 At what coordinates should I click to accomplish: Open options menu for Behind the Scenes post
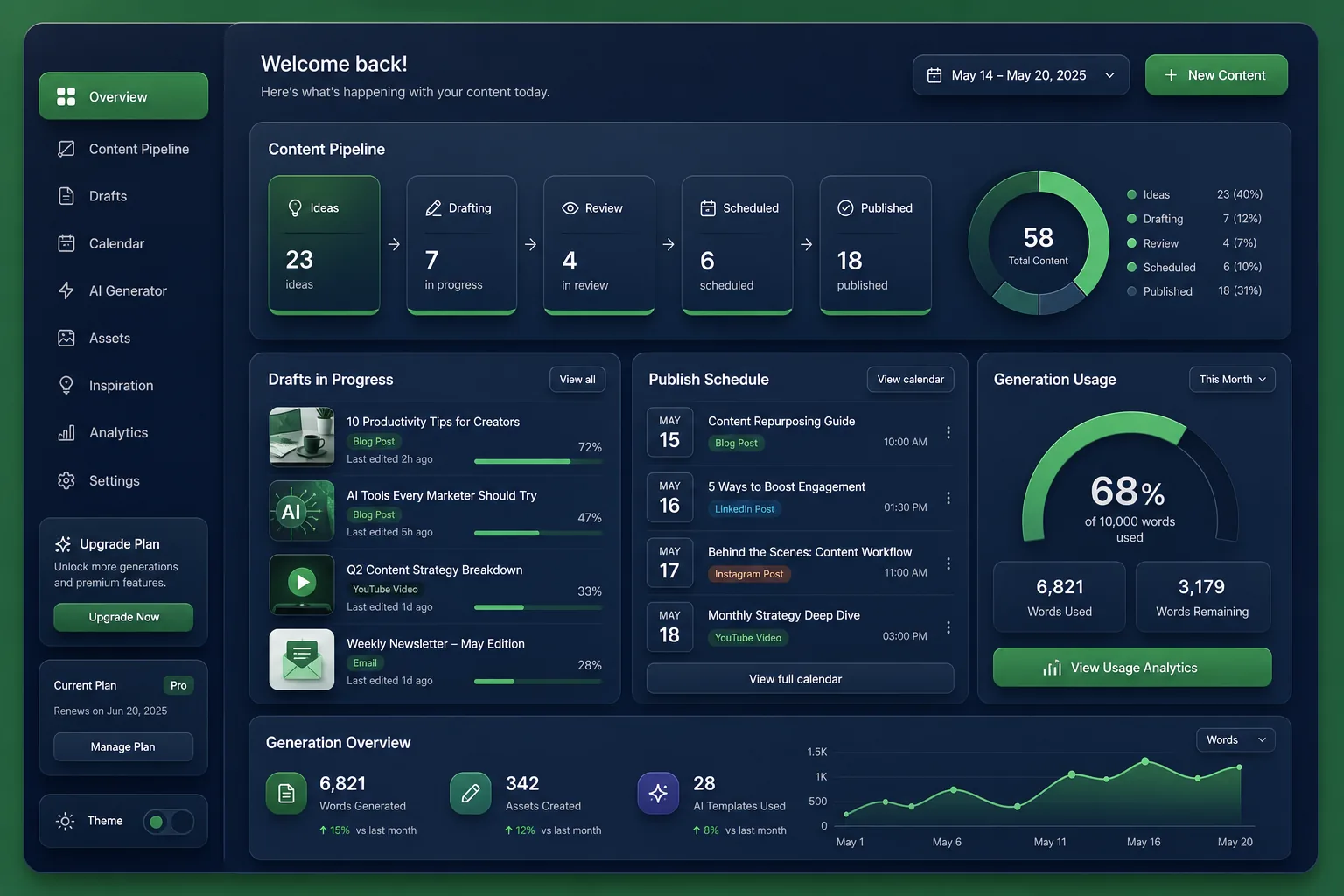[x=948, y=563]
